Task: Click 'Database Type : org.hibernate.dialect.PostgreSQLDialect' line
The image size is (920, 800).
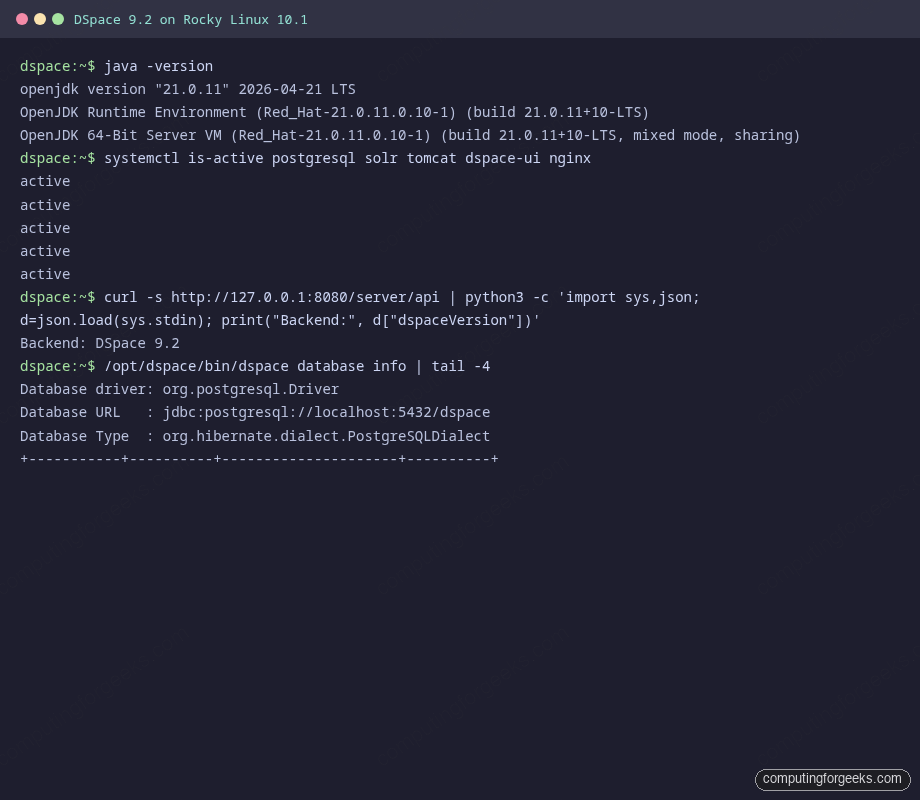Action: [255, 436]
